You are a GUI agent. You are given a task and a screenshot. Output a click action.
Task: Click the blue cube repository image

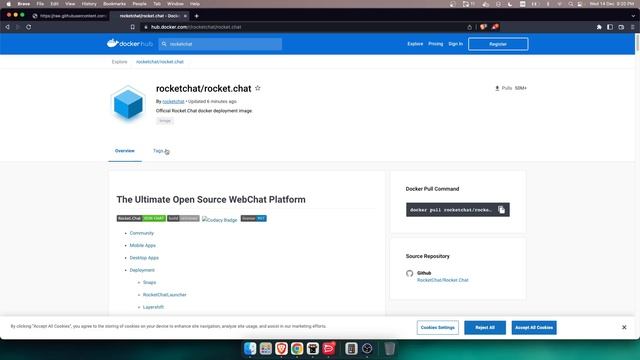(x=128, y=103)
